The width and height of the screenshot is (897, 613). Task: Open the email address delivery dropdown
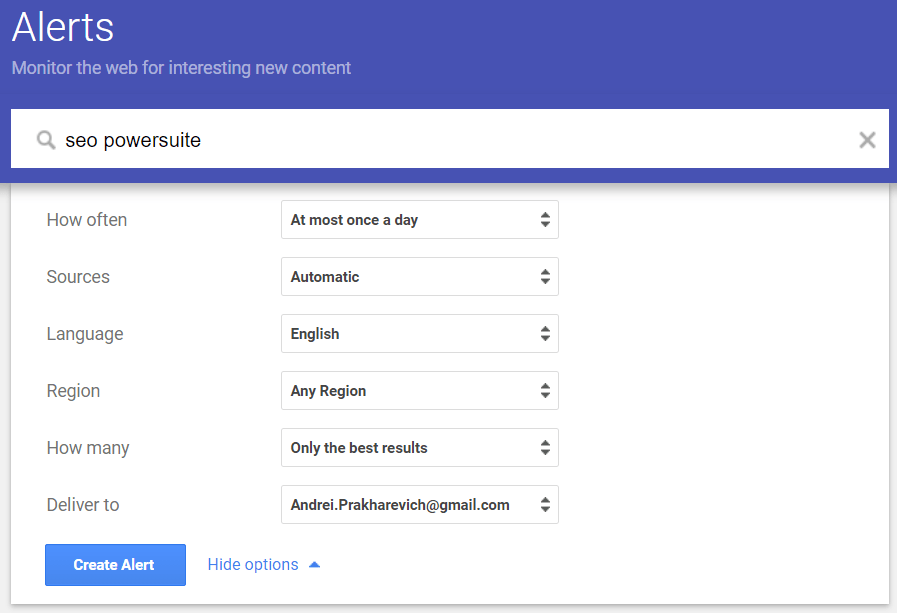(420, 504)
